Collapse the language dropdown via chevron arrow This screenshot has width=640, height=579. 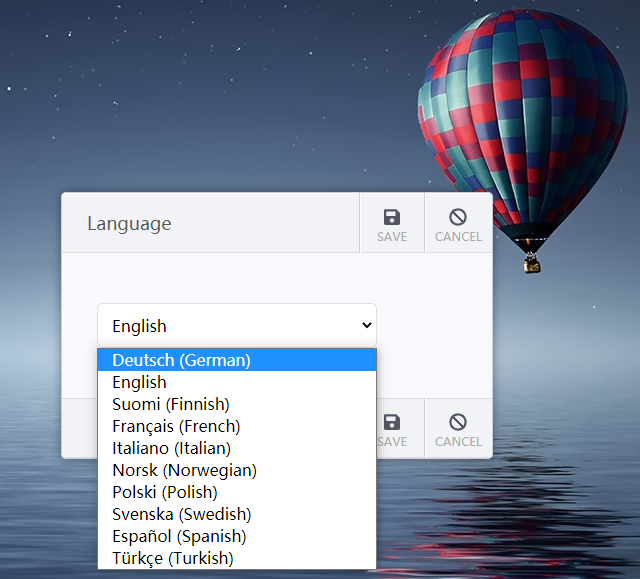coord(367,325)
